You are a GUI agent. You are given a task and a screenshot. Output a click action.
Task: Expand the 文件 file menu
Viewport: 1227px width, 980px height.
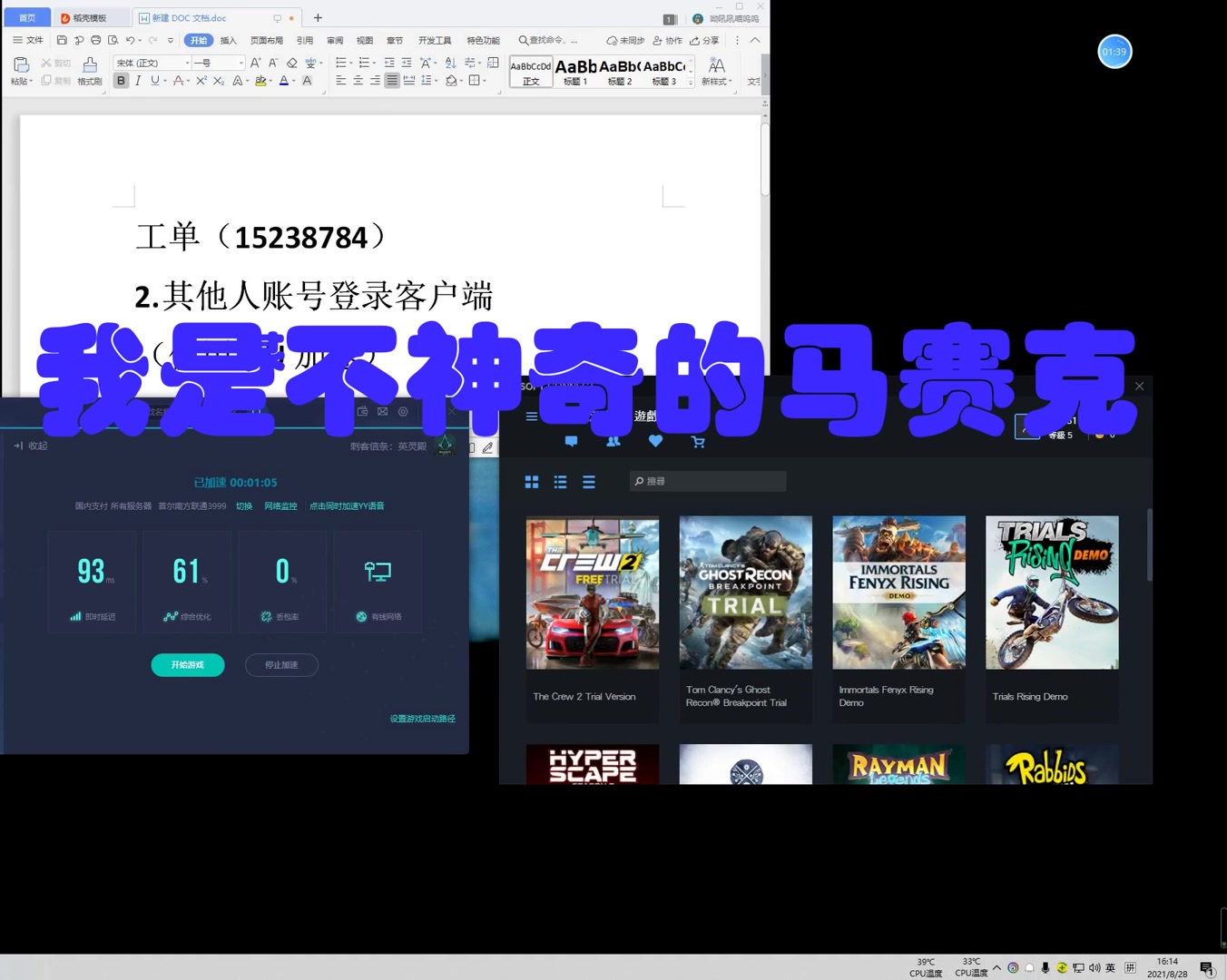point(28,40)
